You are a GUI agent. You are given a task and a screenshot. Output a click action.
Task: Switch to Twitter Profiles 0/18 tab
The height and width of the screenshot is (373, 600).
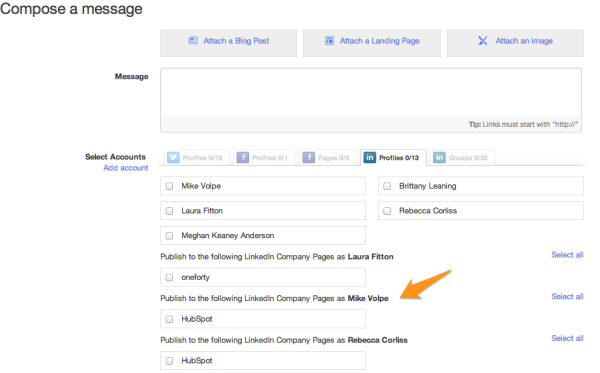pyautogui.click(x=197, y=158)
